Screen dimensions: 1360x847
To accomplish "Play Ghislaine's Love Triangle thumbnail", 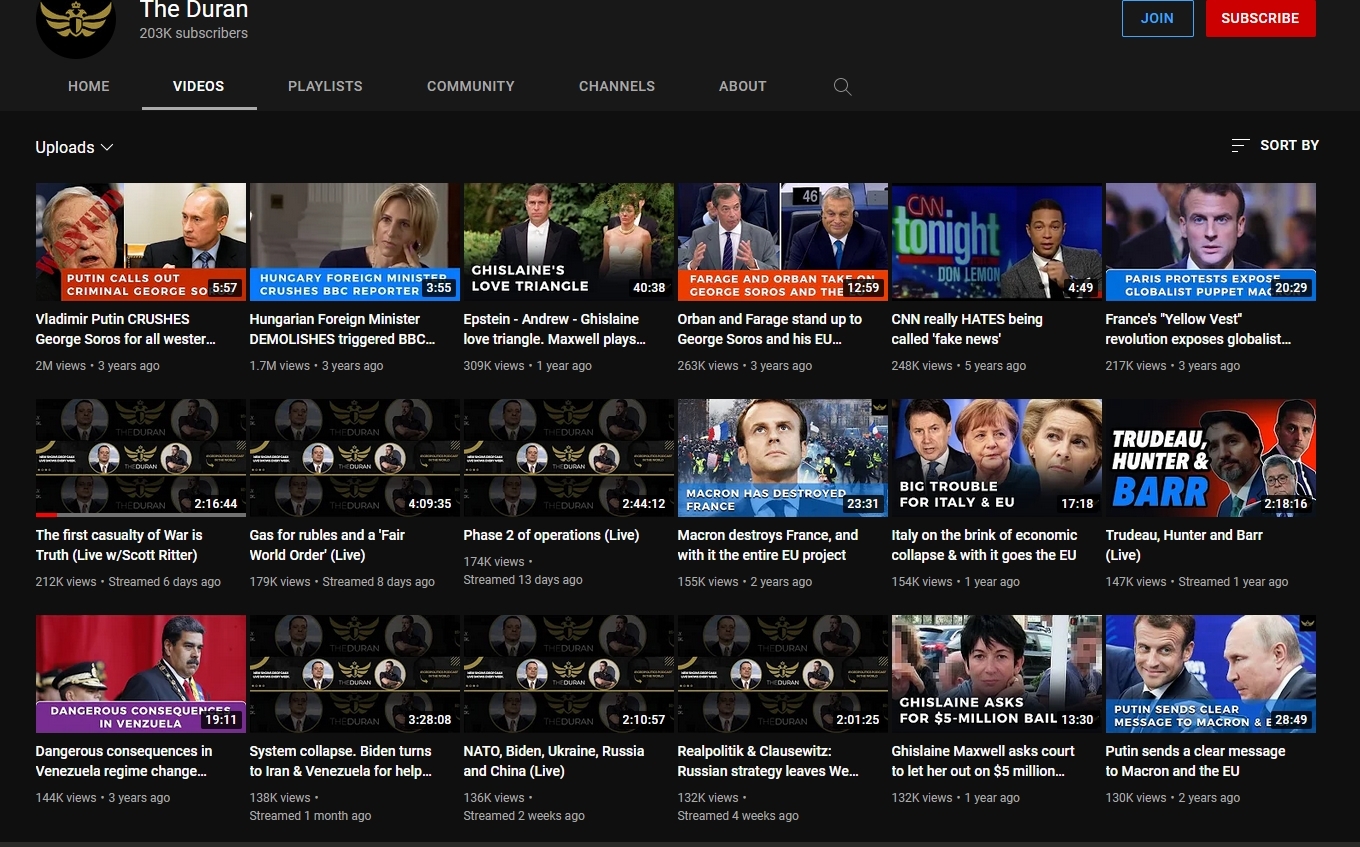I will pyautogui.click(x=569, y=242).
